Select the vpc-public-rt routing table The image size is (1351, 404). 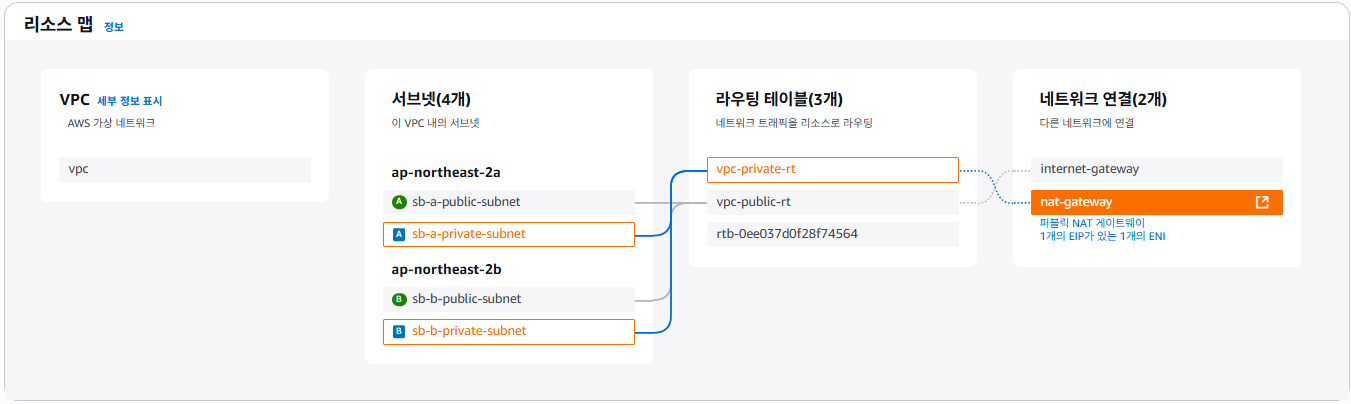coord(833,202)
